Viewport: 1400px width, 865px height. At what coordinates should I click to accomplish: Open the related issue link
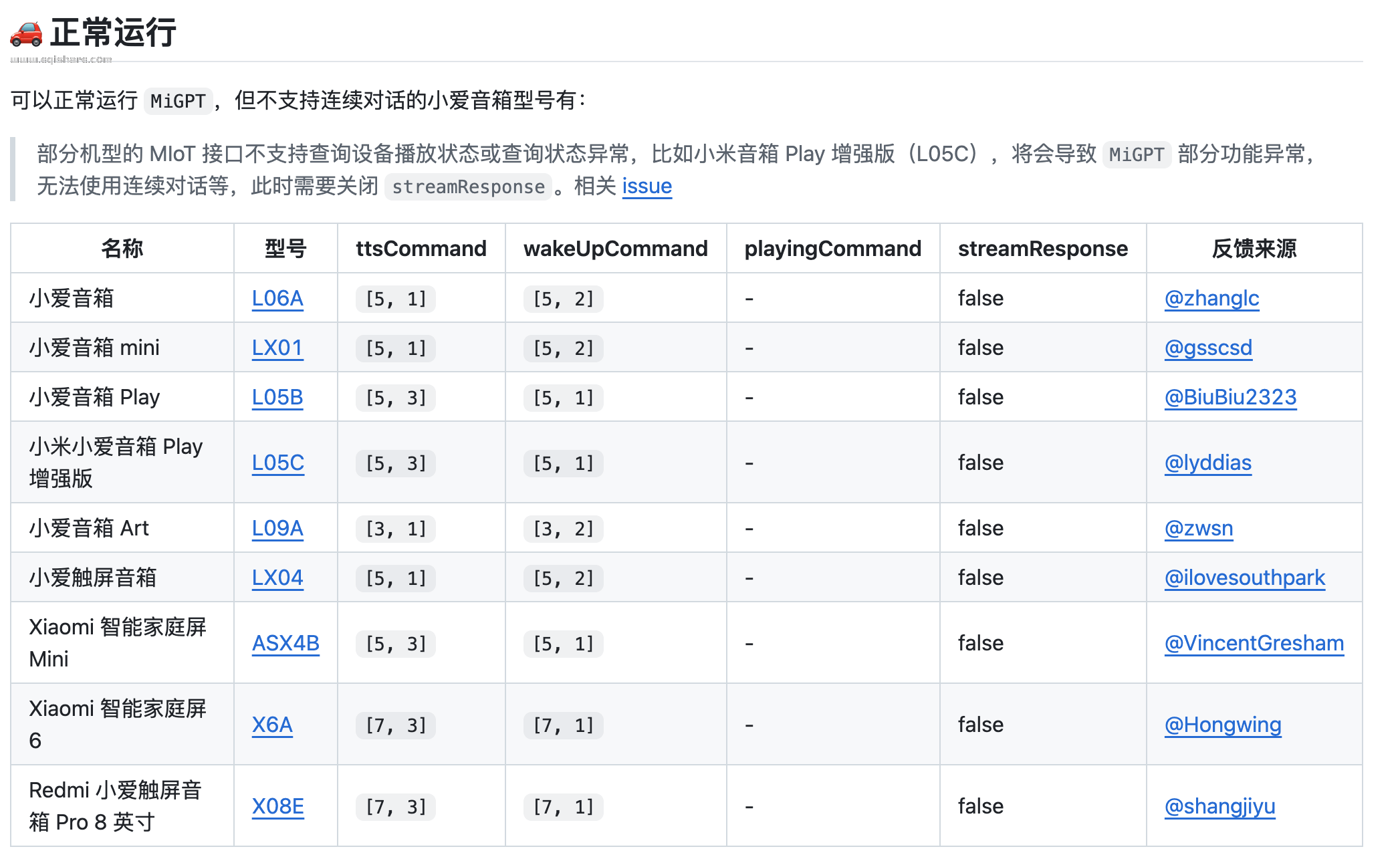point(647,186)
